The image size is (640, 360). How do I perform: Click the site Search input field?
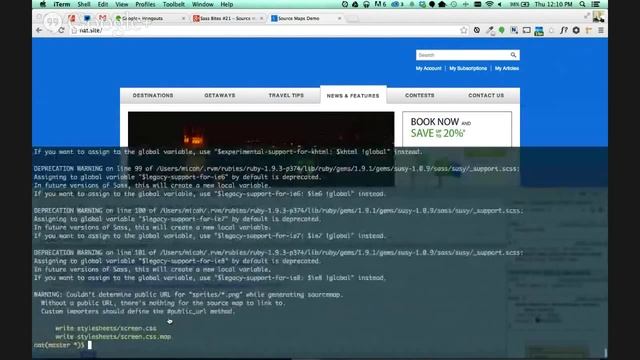coord(462,55)
